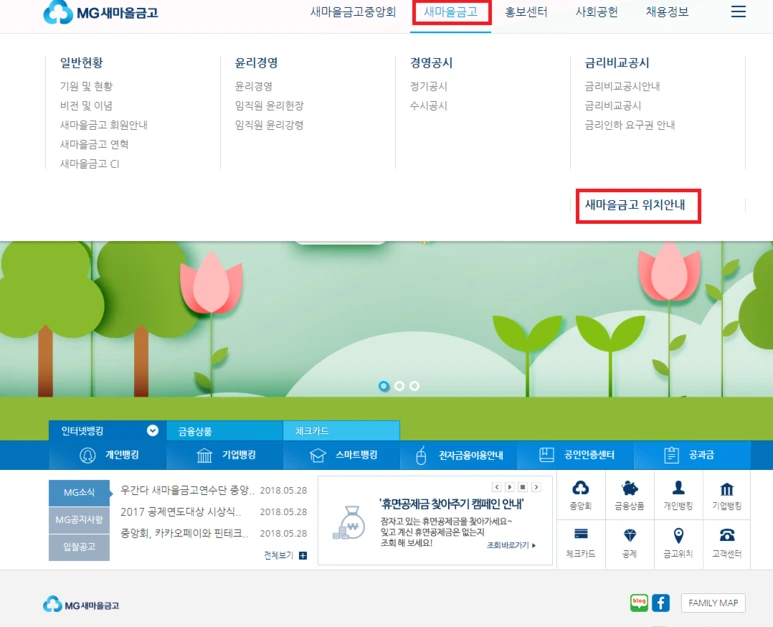This screenshot has height=627, width=773.
Task: Open 임직원 윤리헌장 link
Action: coord(269,105)
